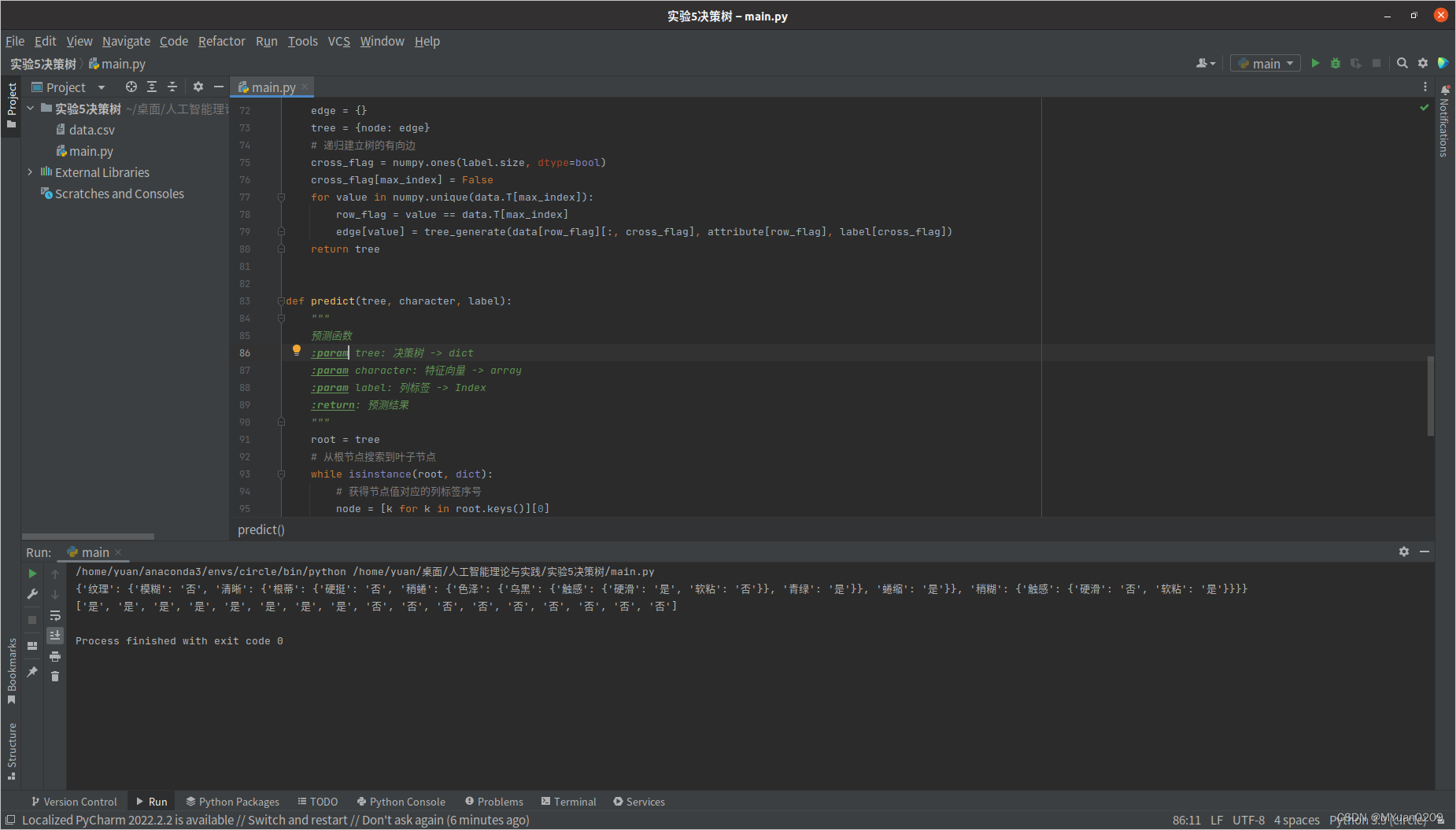Open the VCS menu
Screen dimensions: 1456x830
click(x=339, y=41)
